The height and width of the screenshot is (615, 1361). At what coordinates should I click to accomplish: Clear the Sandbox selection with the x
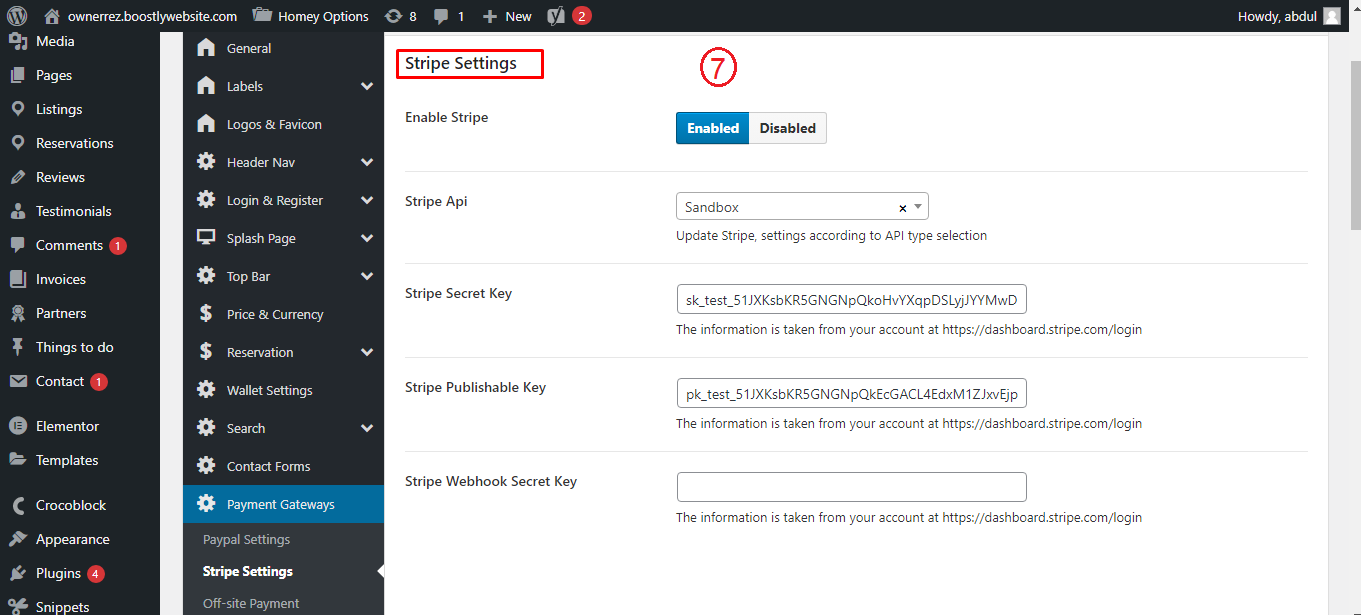[x=902, y=208]
